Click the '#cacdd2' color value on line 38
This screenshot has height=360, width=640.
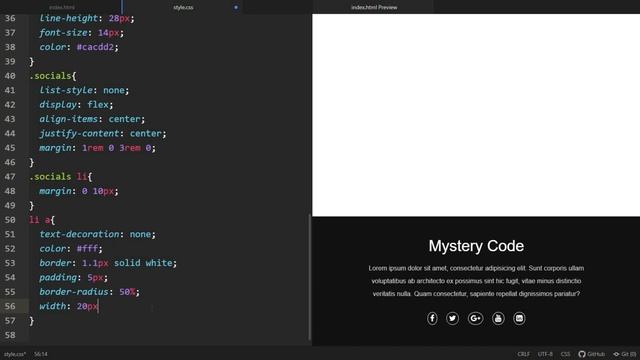click(95, 47)
